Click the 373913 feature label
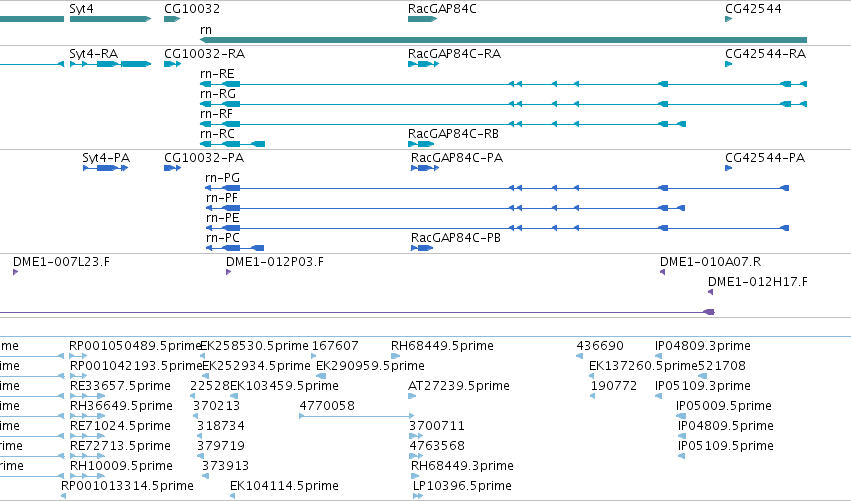851x501 pixels. [x=226, y=467]
